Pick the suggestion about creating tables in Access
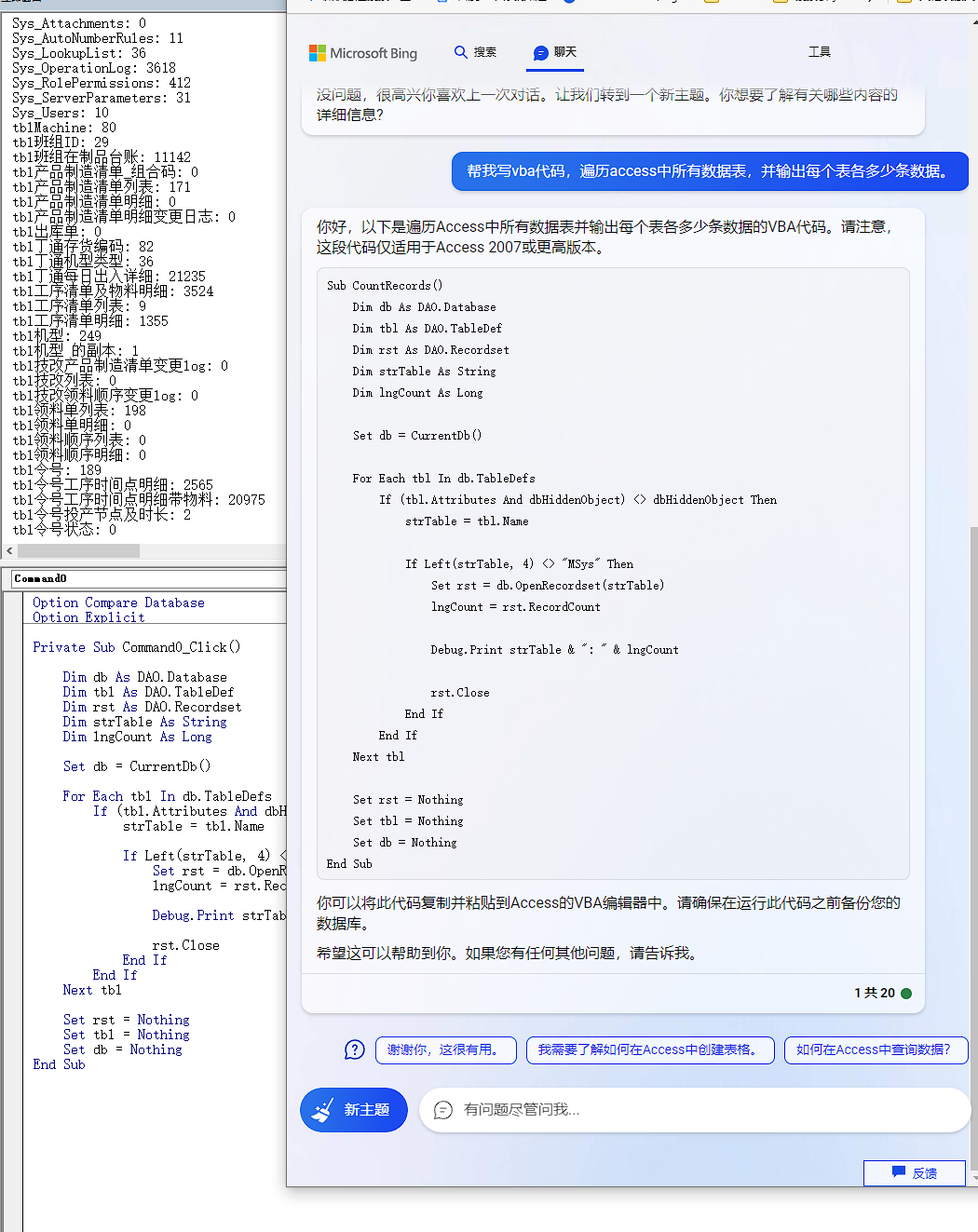 649,1049
